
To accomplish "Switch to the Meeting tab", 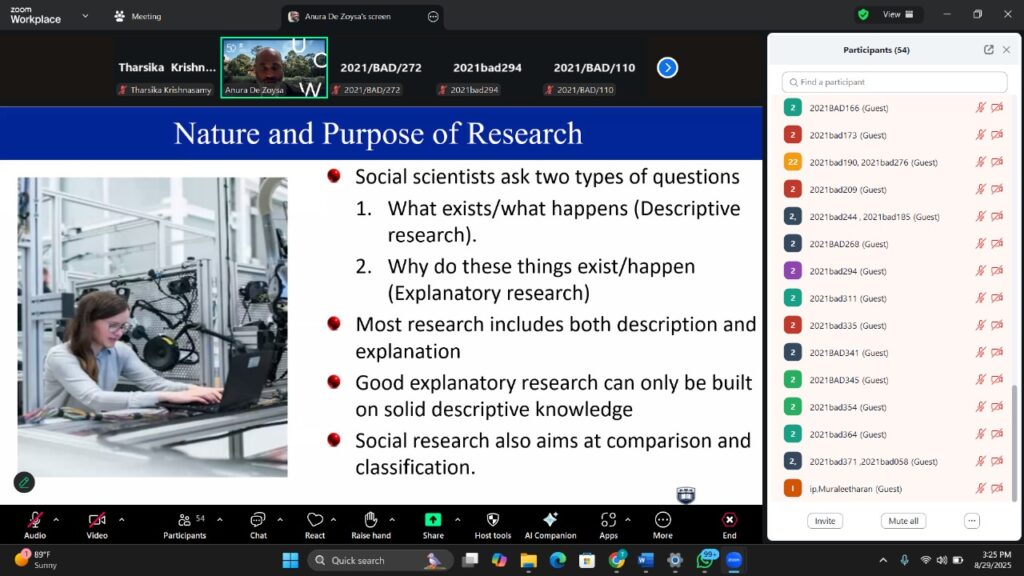I will 138,16.
